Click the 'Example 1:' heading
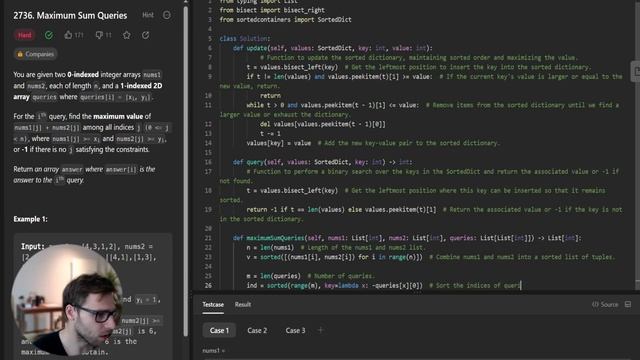Image resolution: width=640 pixels, height=360 pixels. point(31,219)
